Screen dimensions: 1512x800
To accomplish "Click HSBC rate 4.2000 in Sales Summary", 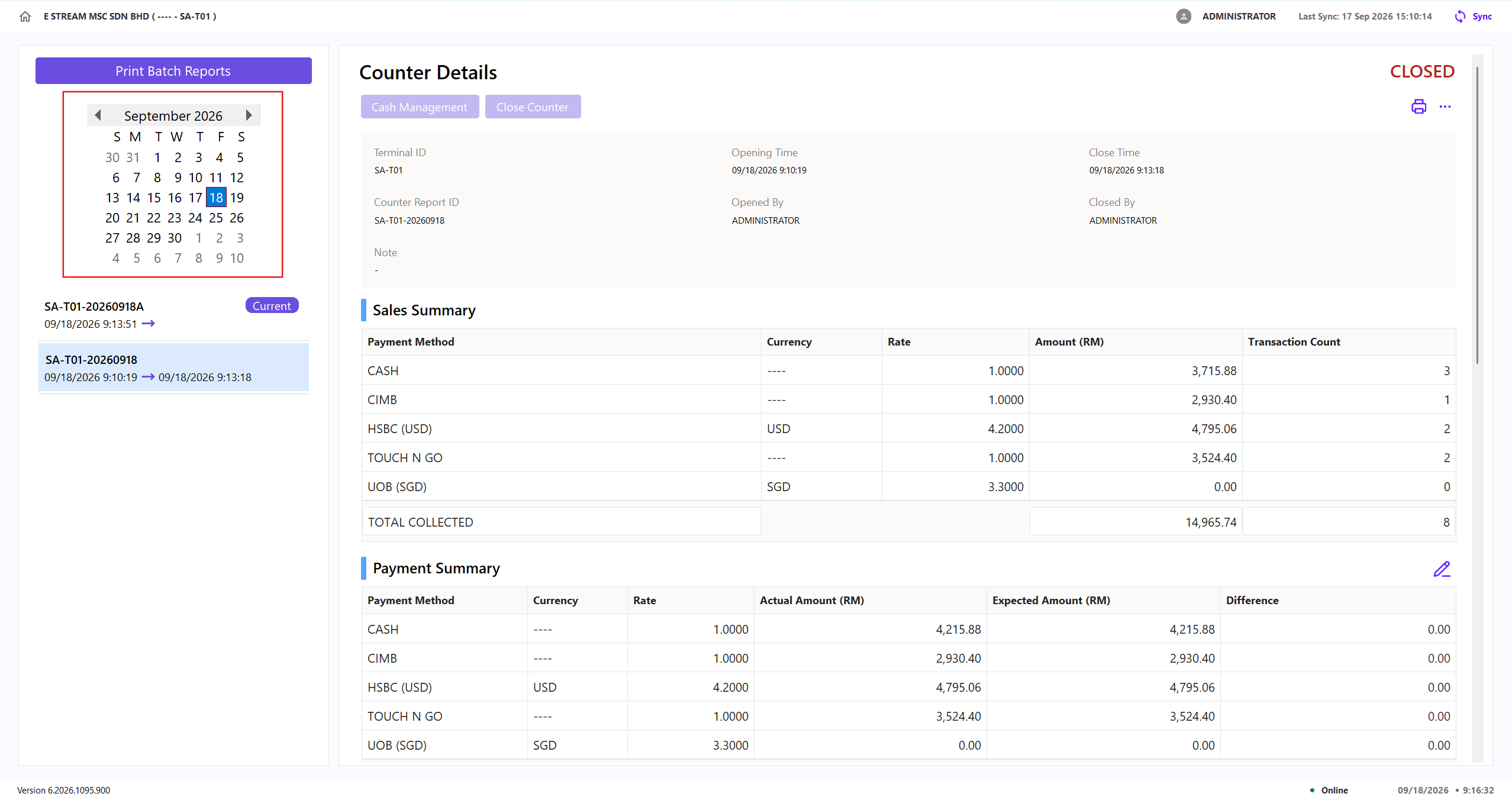I will click(1005, 429).
